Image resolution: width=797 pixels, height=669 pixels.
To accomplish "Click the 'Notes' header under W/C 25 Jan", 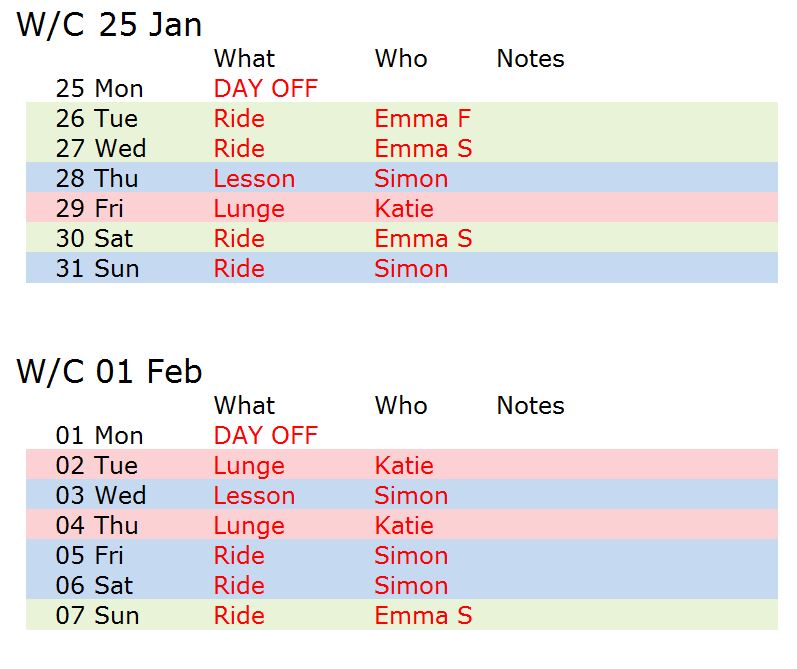I will 530,59.
